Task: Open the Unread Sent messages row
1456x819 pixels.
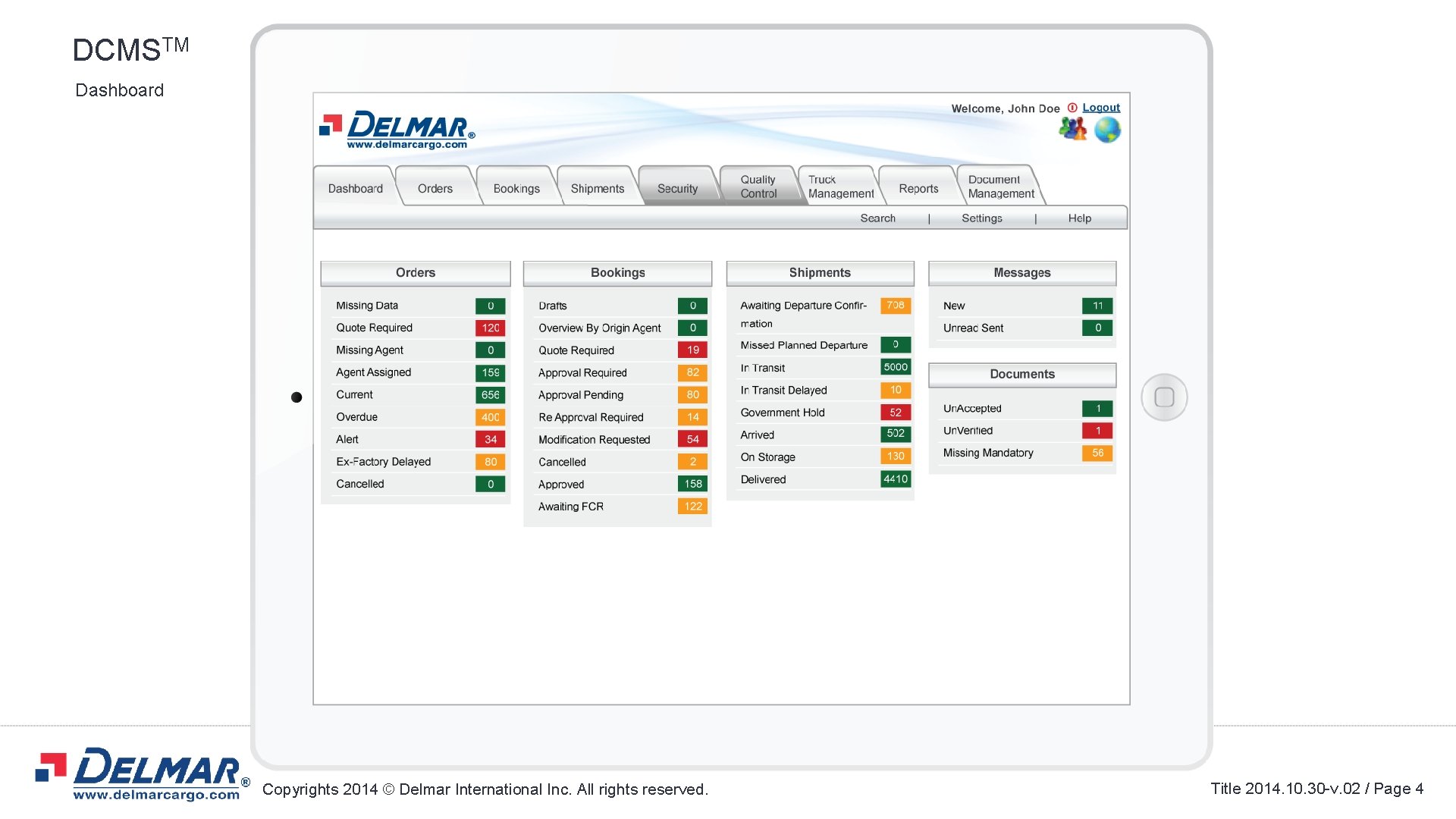Action: coord(1027,328)
